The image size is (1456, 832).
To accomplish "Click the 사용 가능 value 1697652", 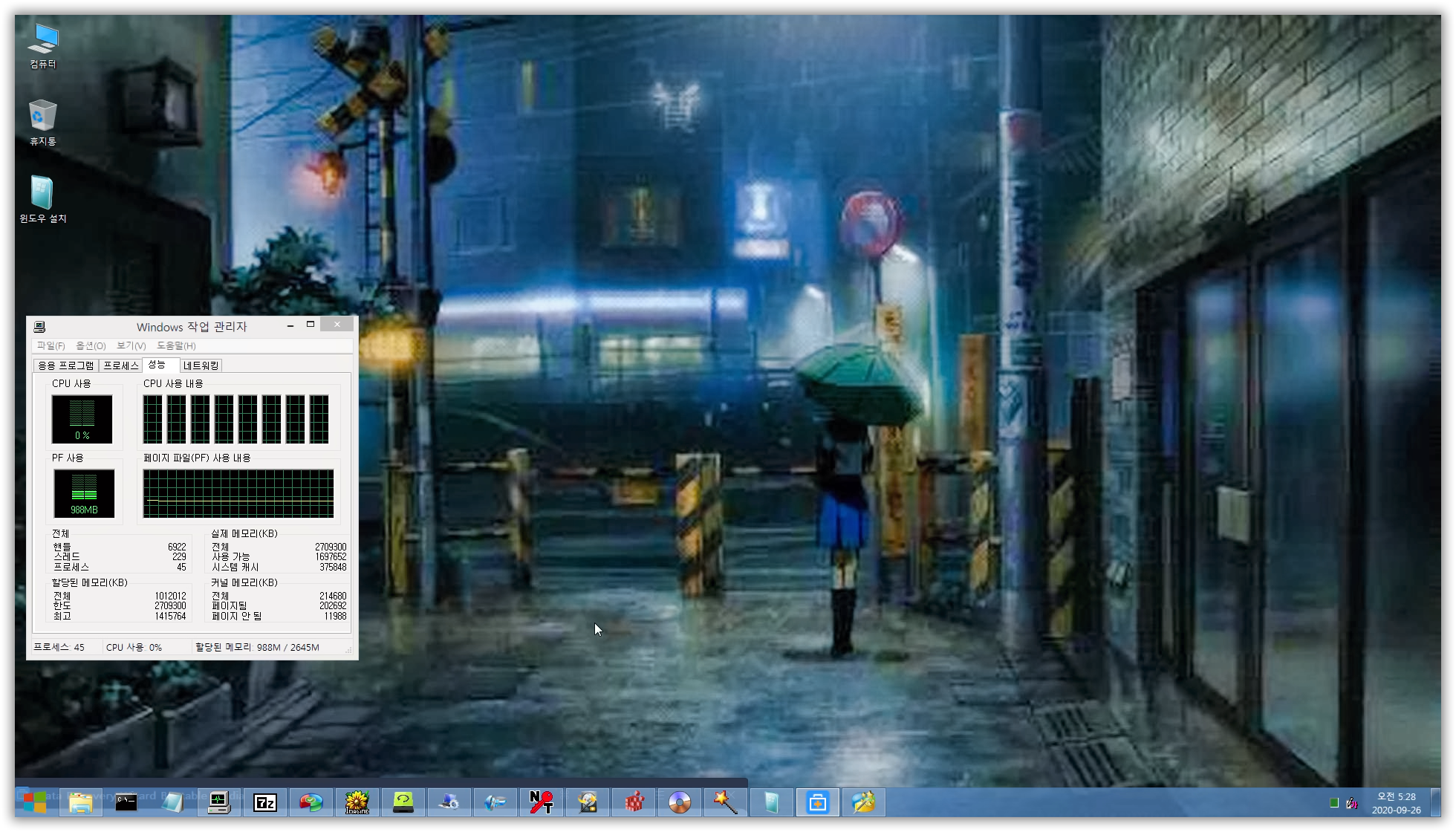I will point(331,556).
